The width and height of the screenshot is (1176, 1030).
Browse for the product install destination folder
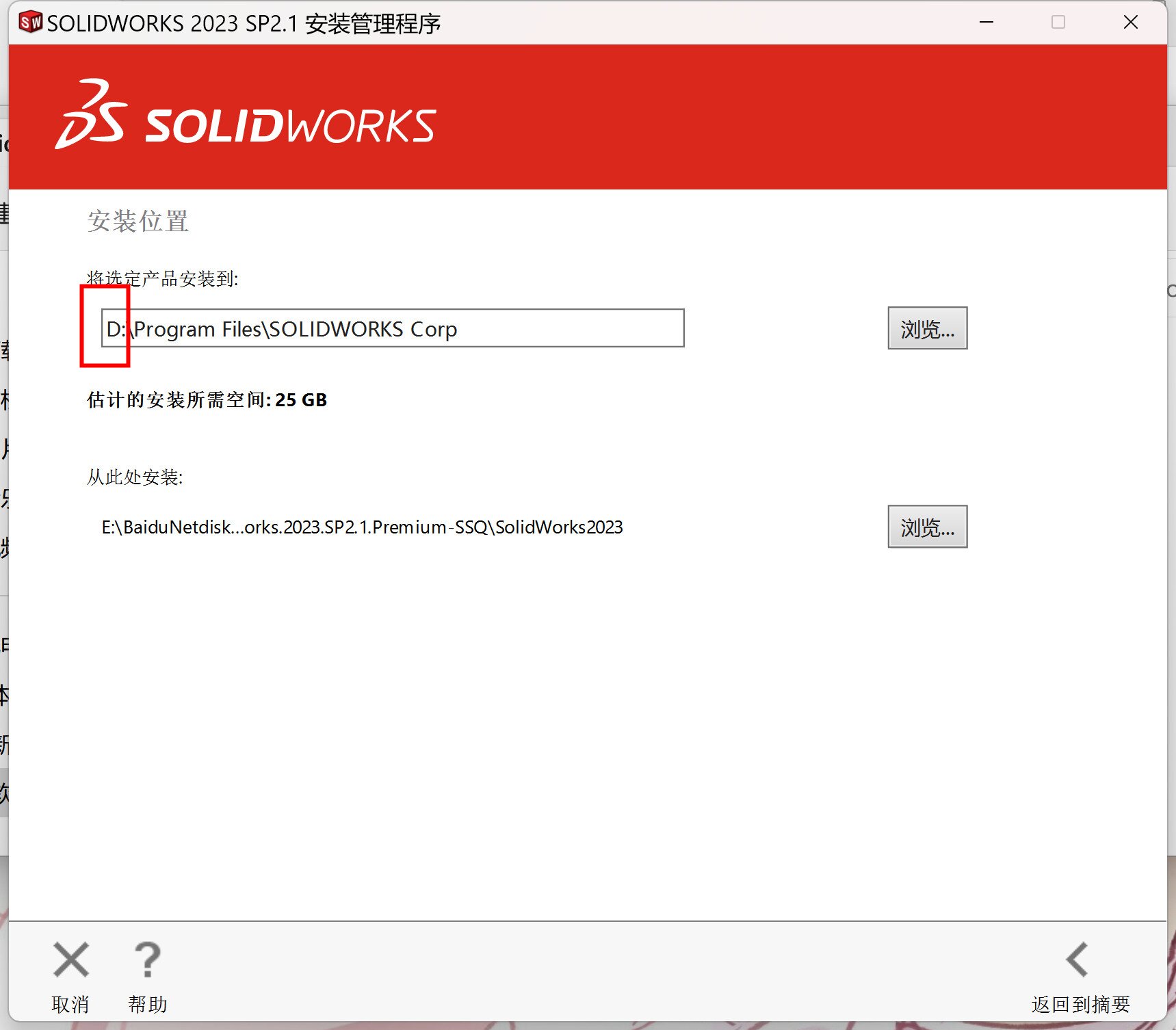tap(927, 328)
